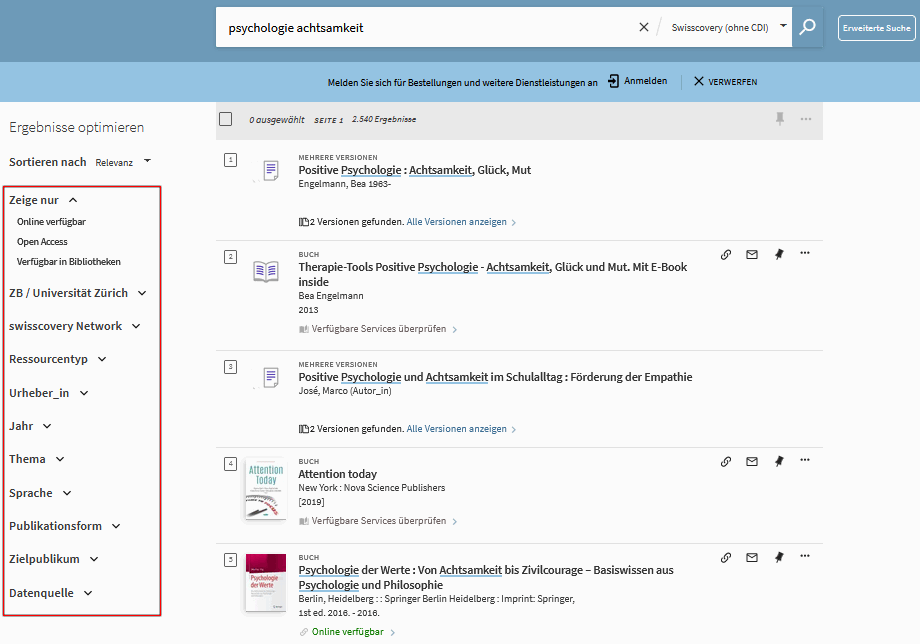This screenshot has height=644, width=920.
Task: Expand the Ressourcentyp filter section
Action: coord(57,359)
